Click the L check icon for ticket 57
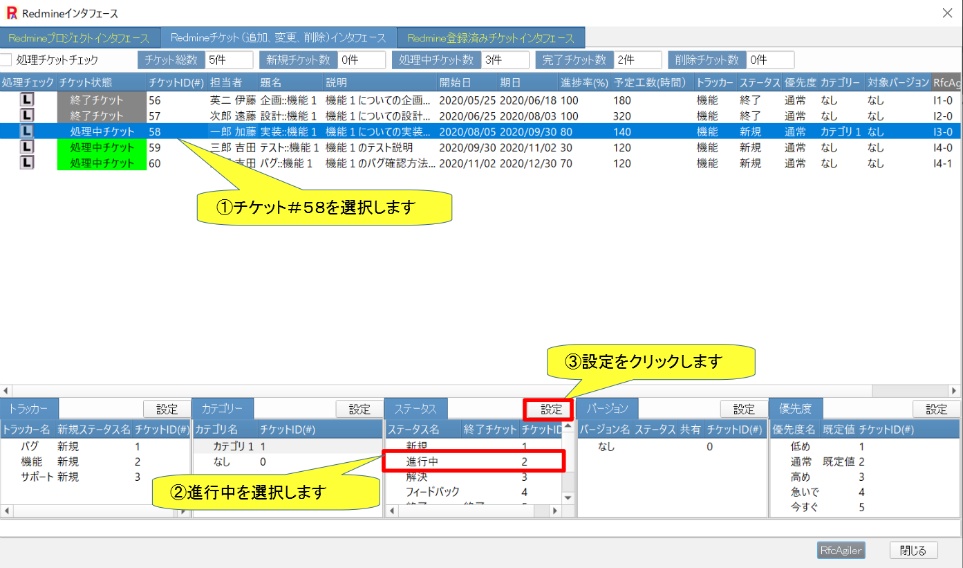This screenshot has height=568, width=963. tap(27, 115)
